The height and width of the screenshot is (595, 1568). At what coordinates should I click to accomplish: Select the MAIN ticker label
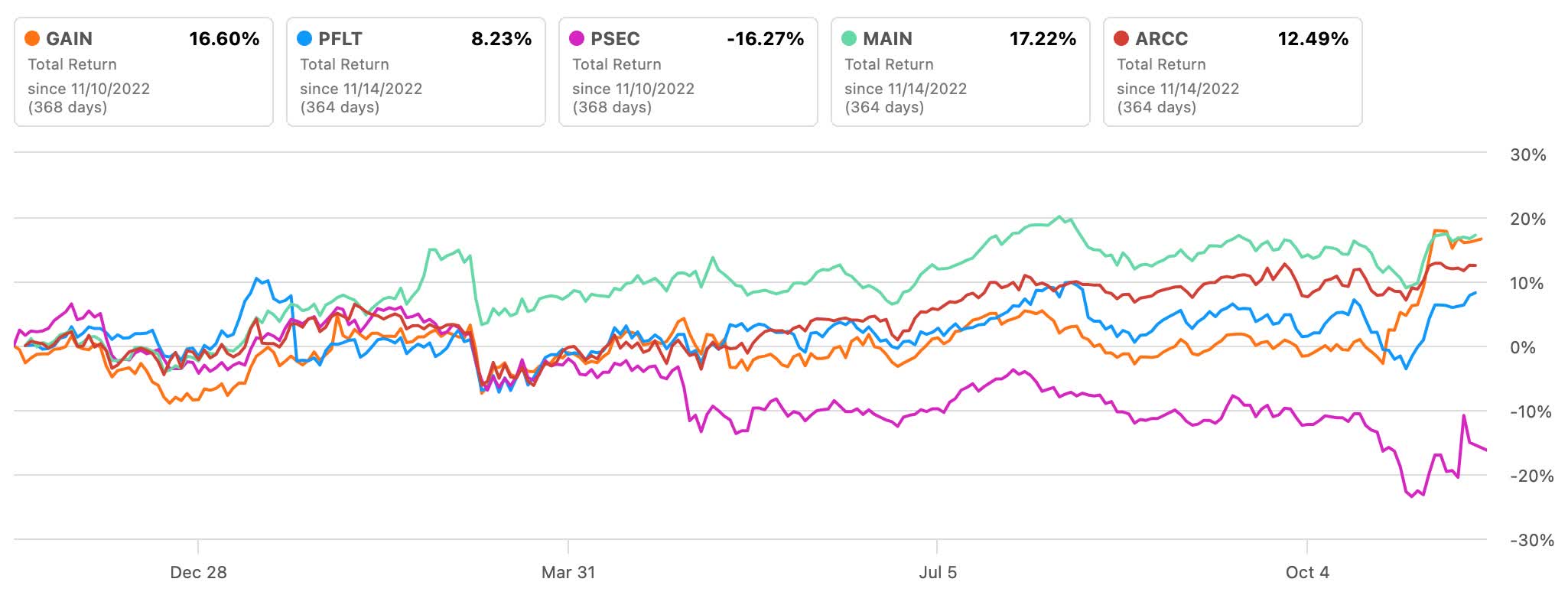point(887,38)
